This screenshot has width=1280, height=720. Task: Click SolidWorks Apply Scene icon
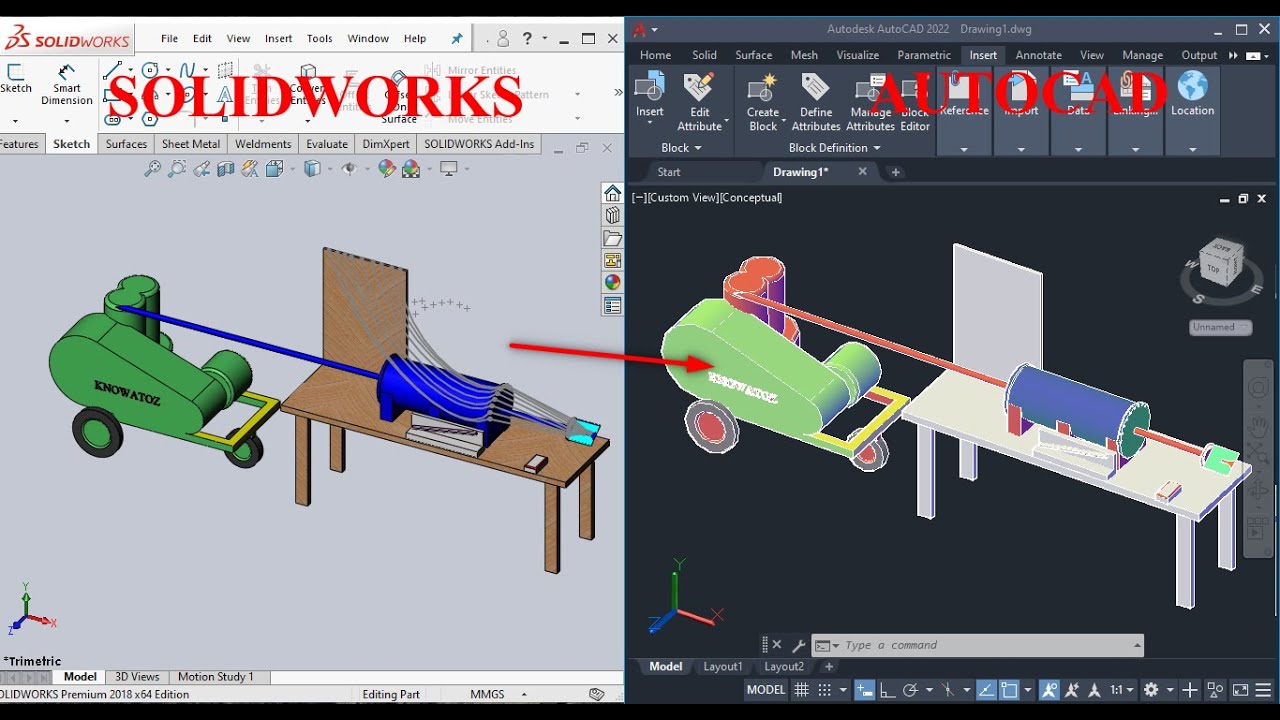[x=411, y=169]
